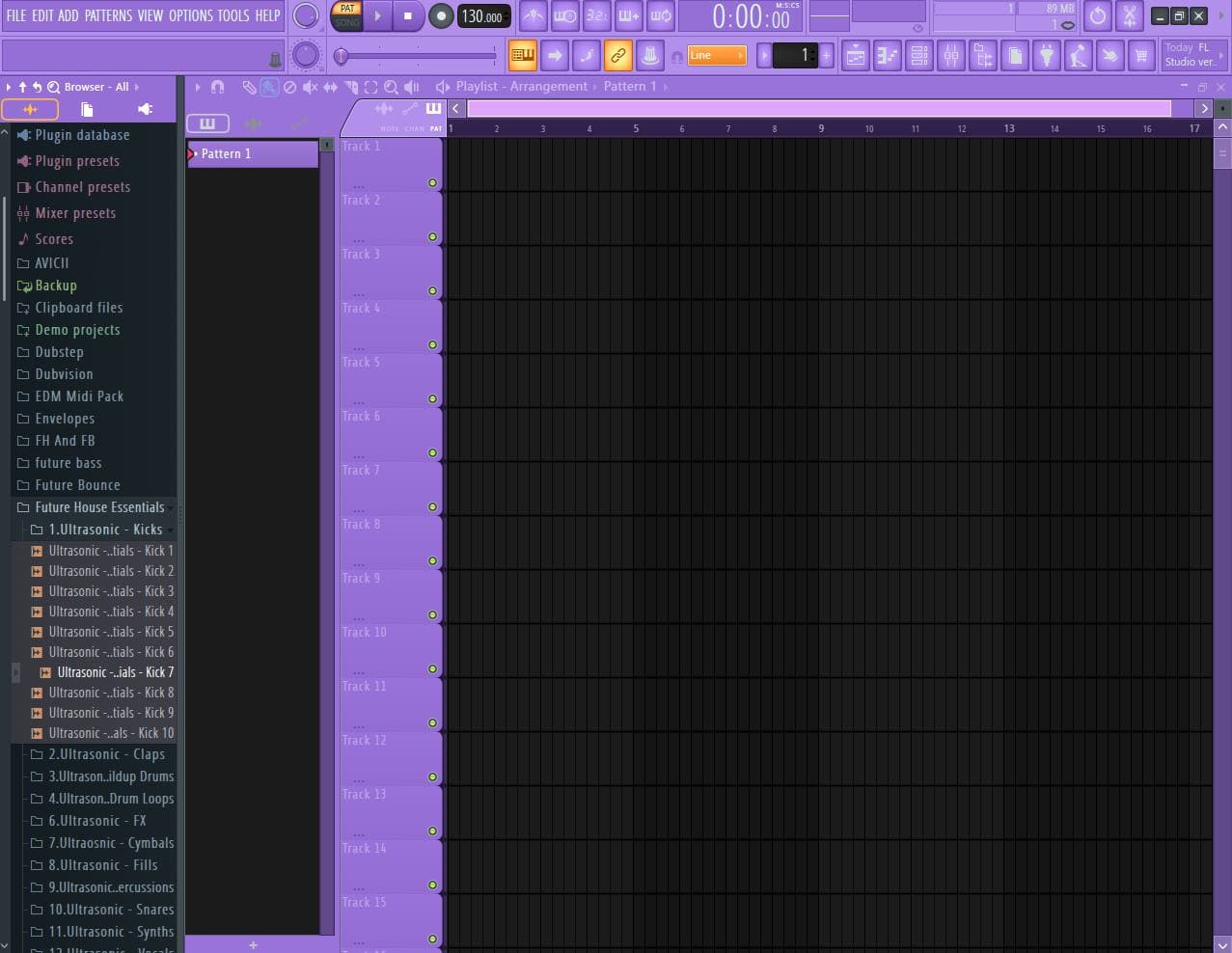This screenshot has height=953, width=1232.
Task: Open the FILE menu
Action: click(16, 15)
